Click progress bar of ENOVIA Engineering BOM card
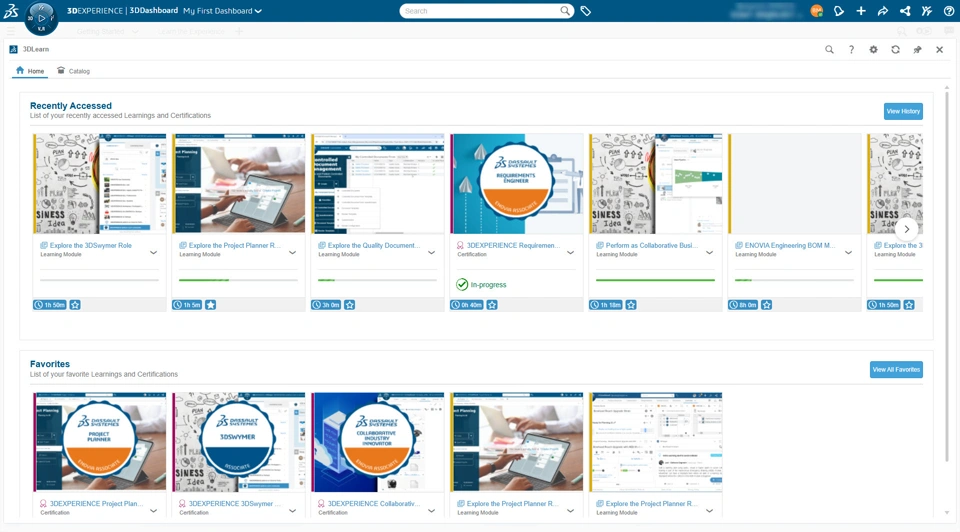The height and width of the screenshot is (532, 960). click(x=794, y=280)
